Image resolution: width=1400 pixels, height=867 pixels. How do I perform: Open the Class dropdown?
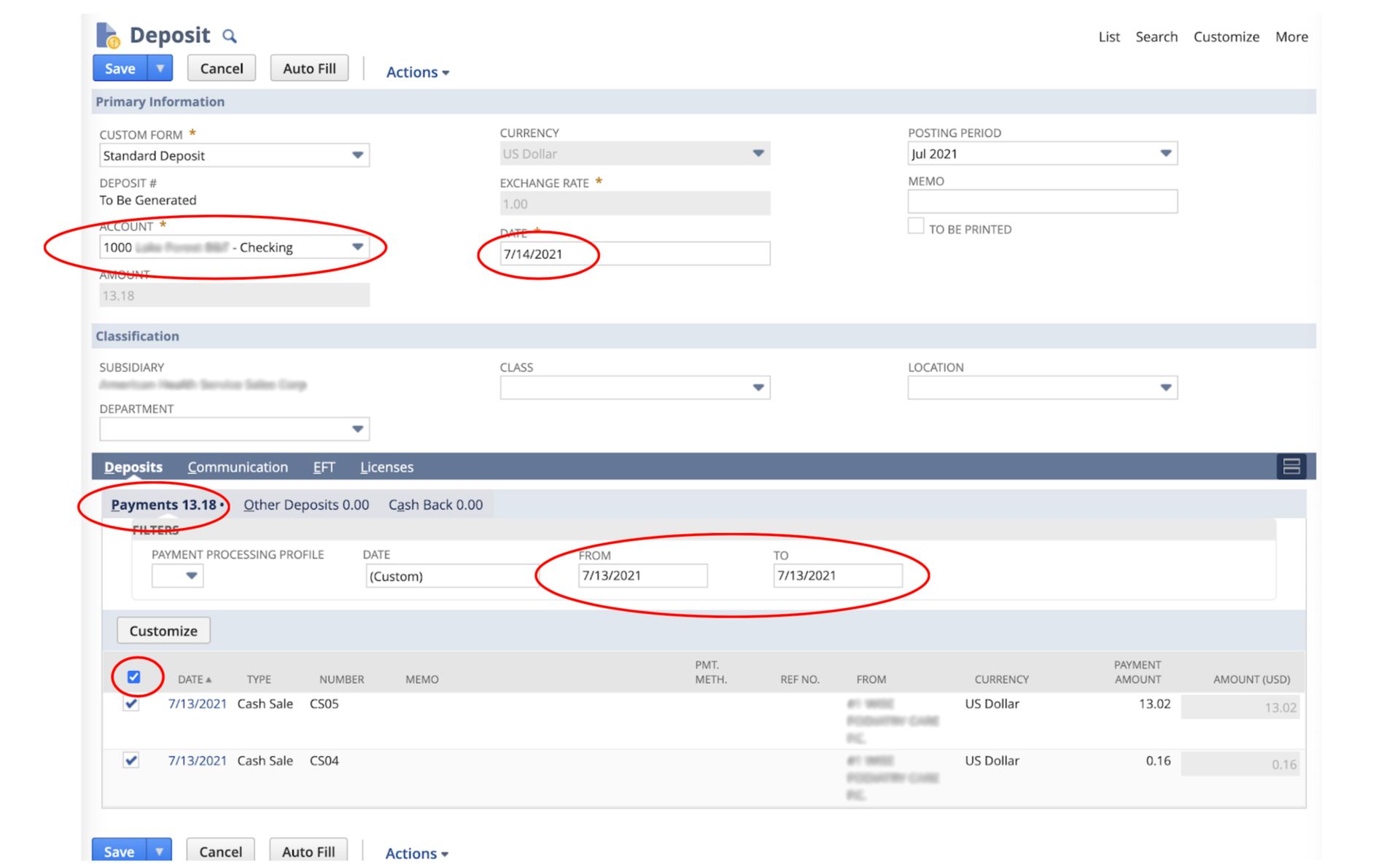pyautogui.click(x=759, y=387)
